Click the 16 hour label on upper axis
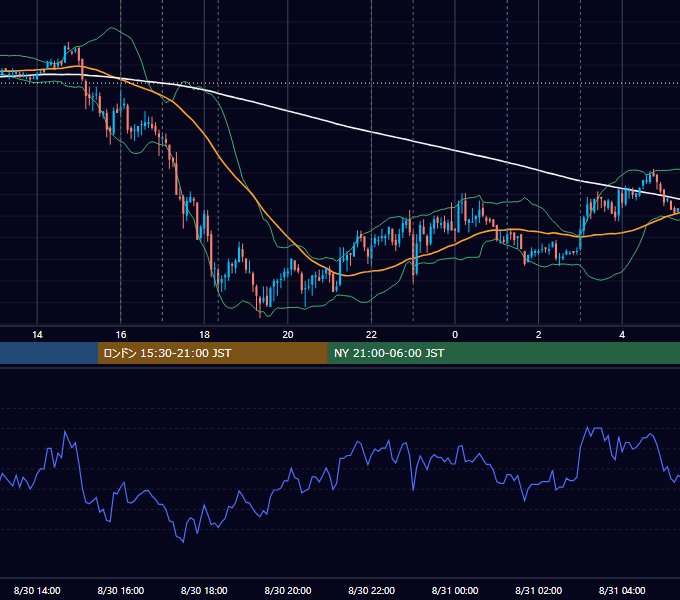Screen dimensions: 680x600 121,335
